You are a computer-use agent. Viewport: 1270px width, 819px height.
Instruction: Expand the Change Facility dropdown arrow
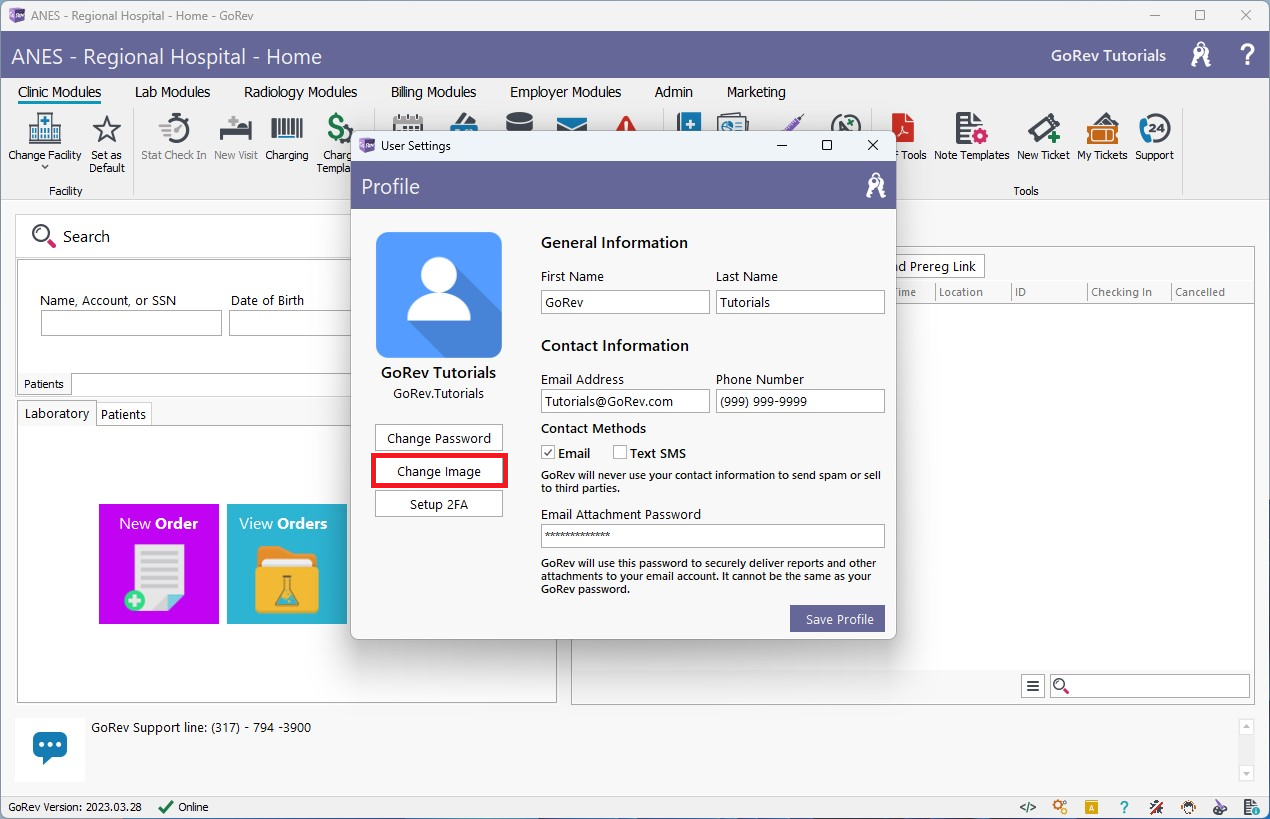click(45, 168)
